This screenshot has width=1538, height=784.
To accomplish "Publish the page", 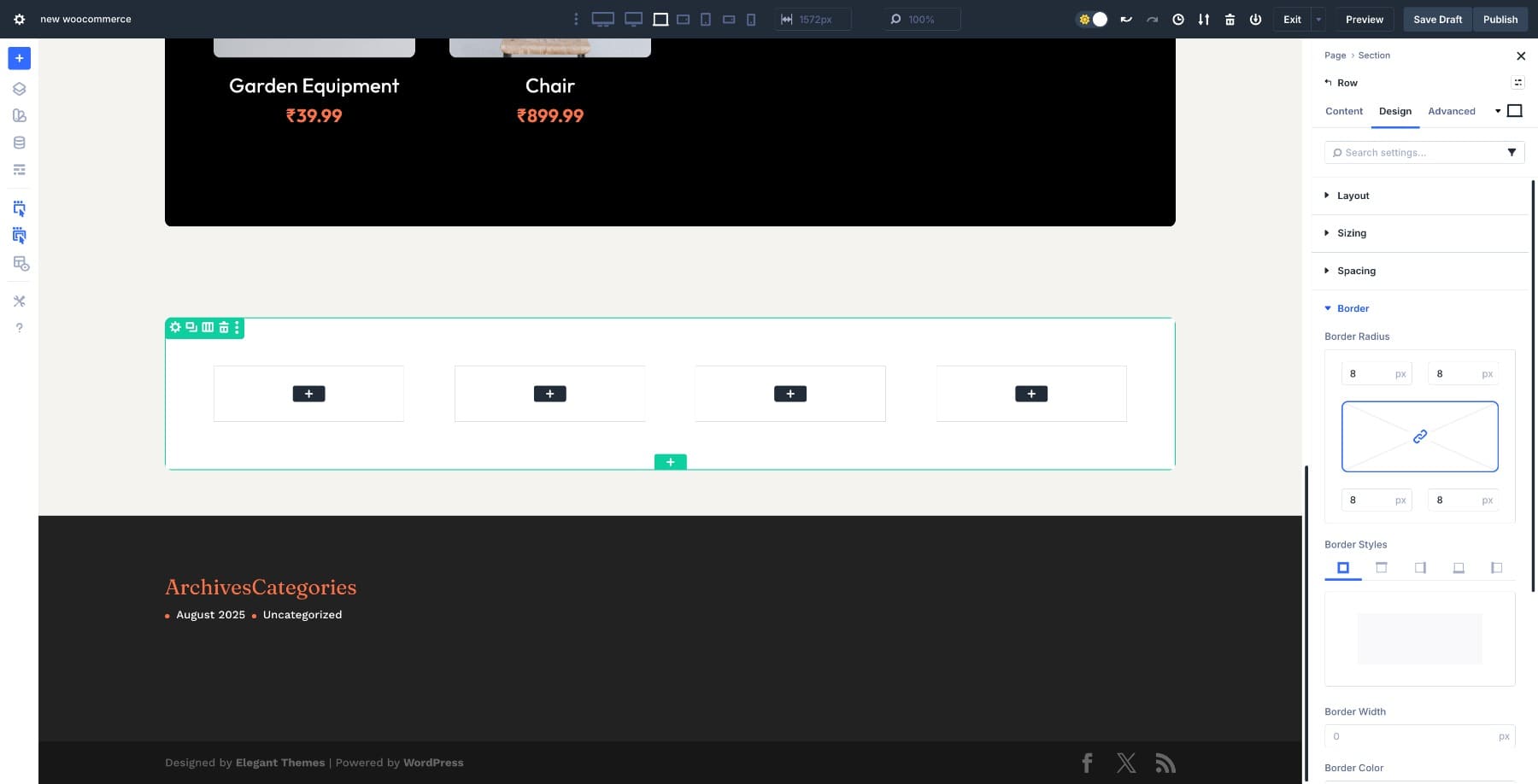I will tap(1500, 19).
